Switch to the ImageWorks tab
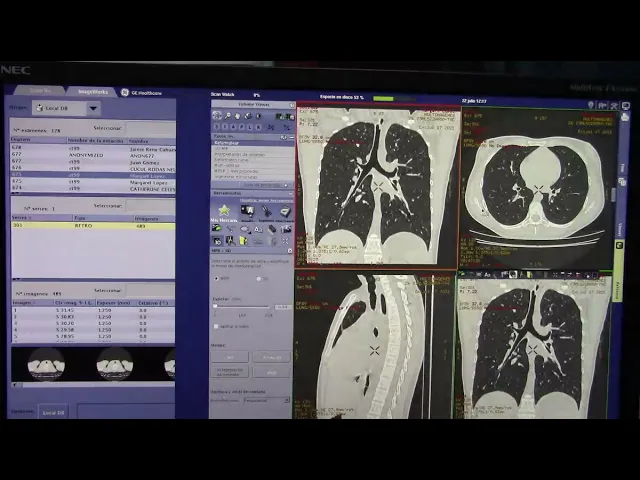The image size is (640, 480). [93, 91]
